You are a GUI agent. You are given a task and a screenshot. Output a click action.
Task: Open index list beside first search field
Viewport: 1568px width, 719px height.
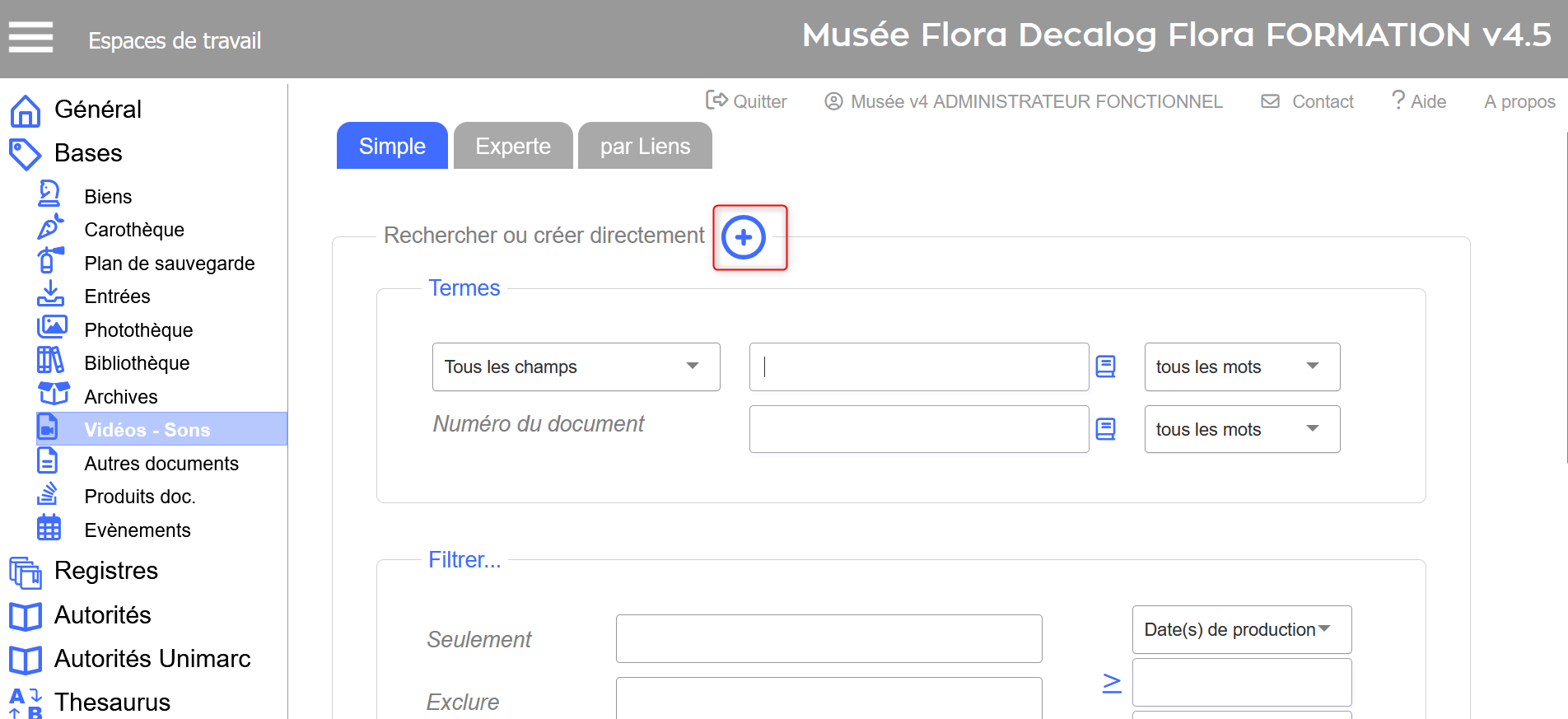1105,367
